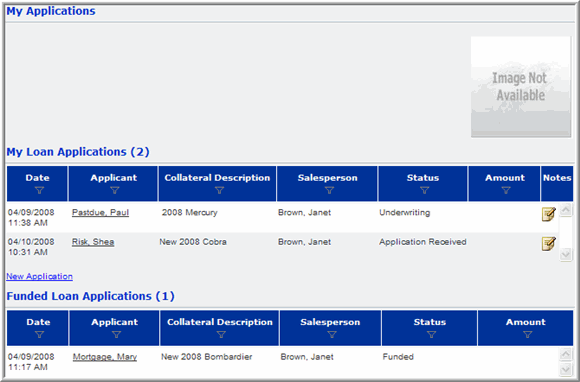
Task: Start a New Application
Action: 39,276
